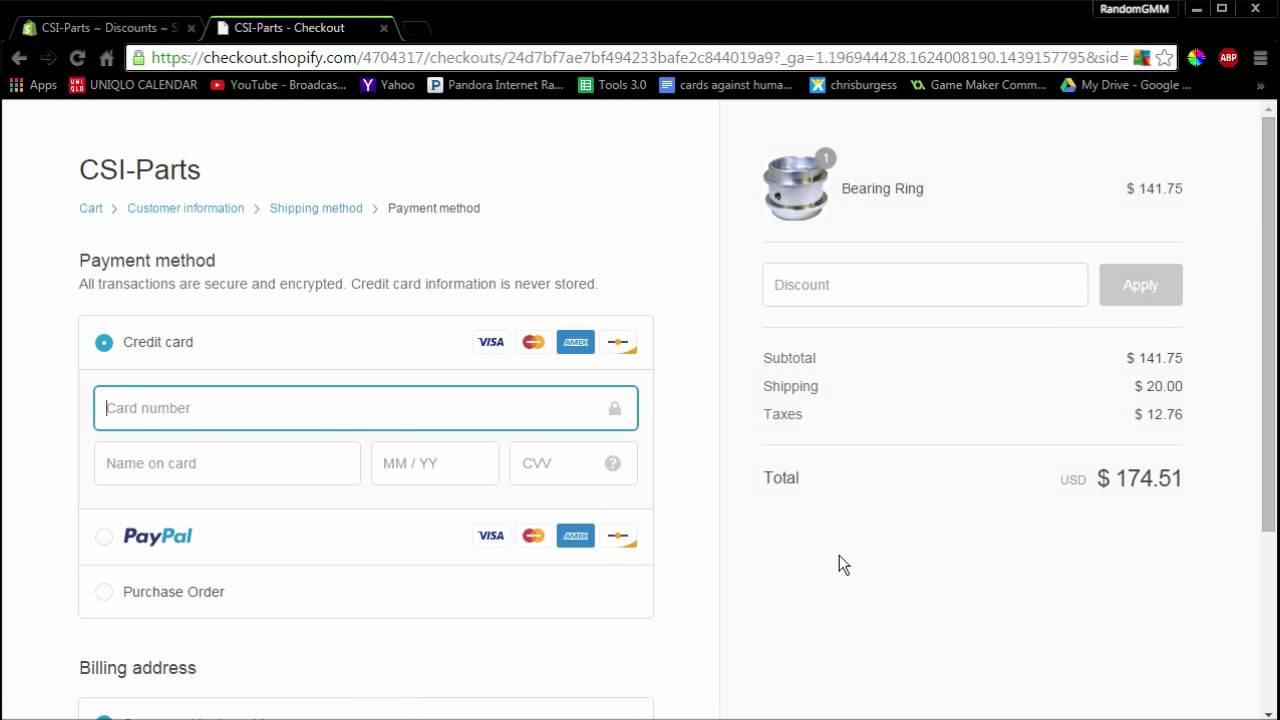Click MasterCard icon in PayPal row

(x=533, y=536)
